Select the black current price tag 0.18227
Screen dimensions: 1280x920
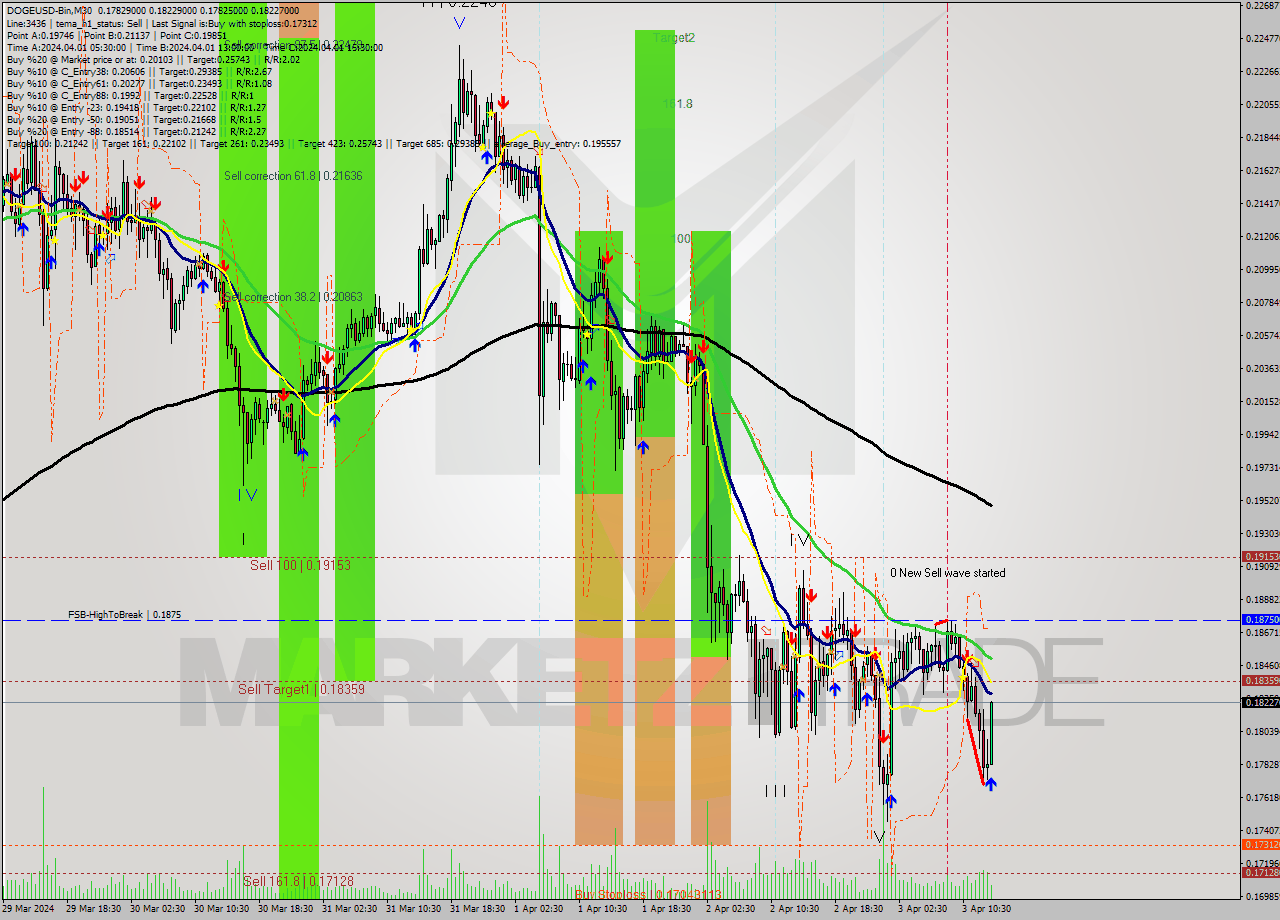pyautogui.click(x=1260, y=702)
